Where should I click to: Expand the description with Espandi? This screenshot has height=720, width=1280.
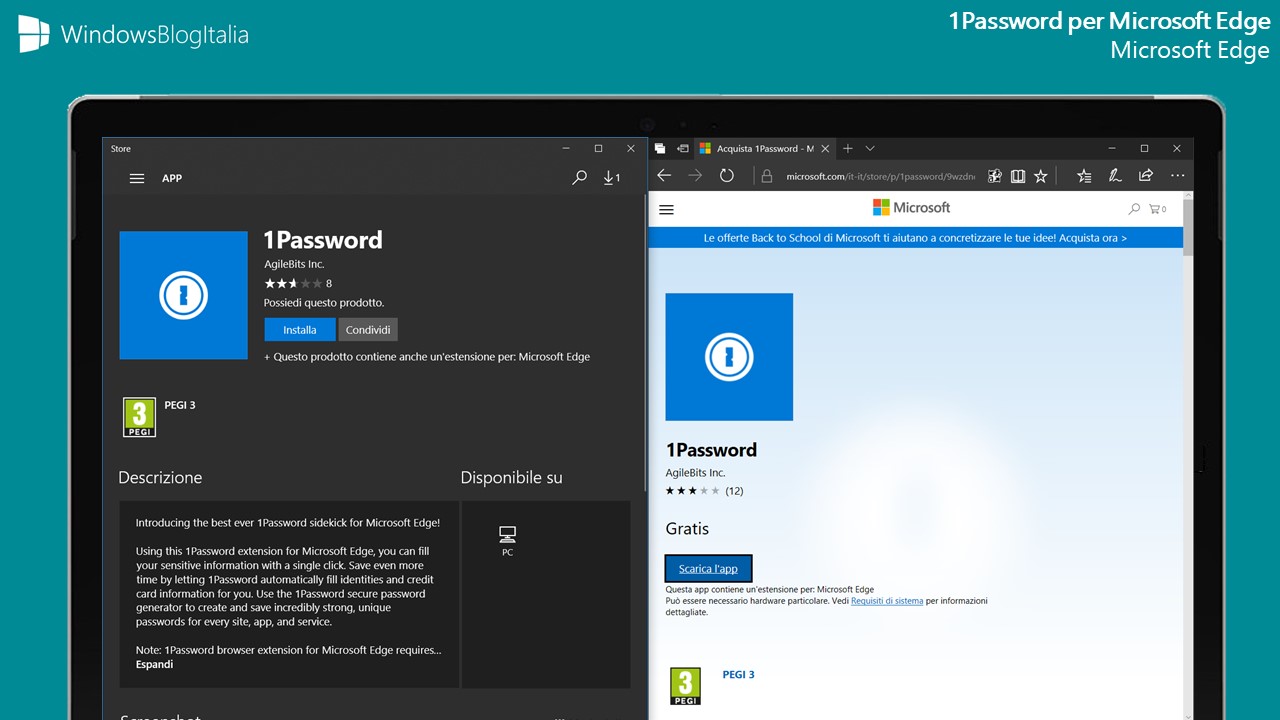154,664
